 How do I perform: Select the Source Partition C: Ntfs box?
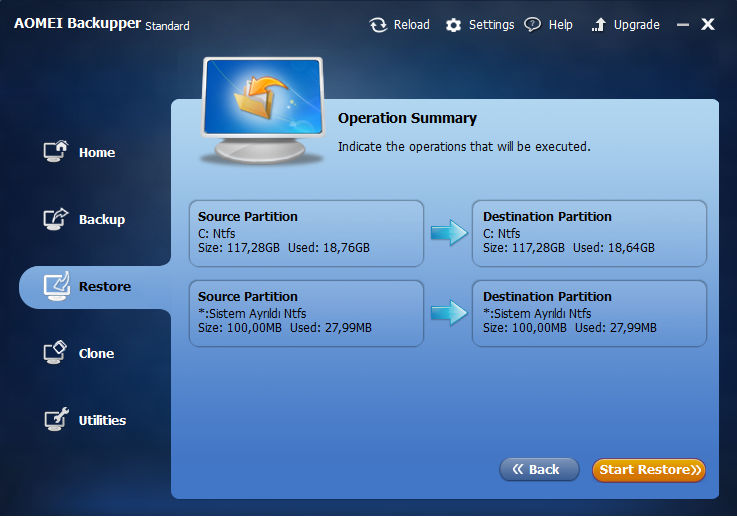(x=306, y=234)
